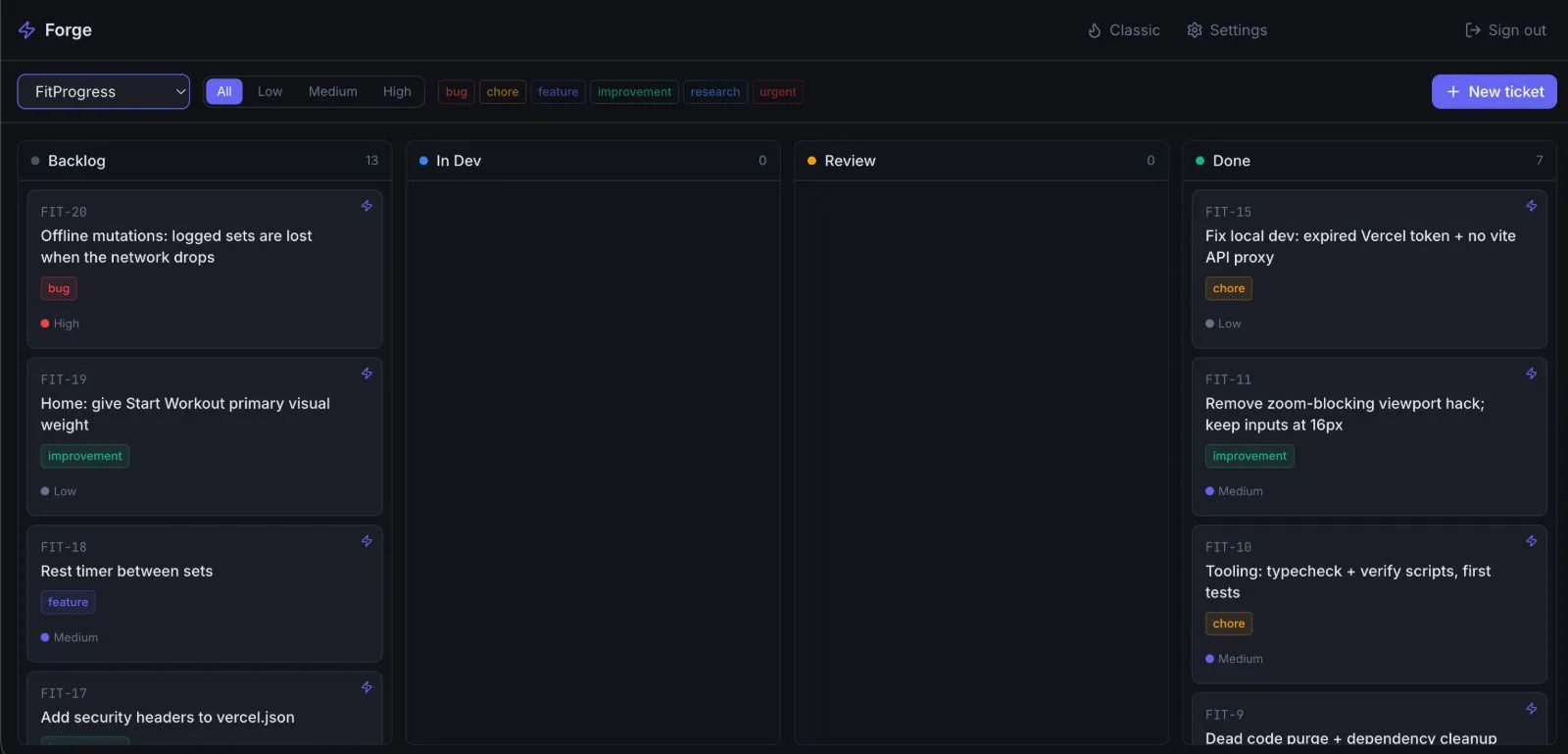Viewport: 1568px width, 754px height.
Task: Select the All priority filter
Action: click(224, 91)
